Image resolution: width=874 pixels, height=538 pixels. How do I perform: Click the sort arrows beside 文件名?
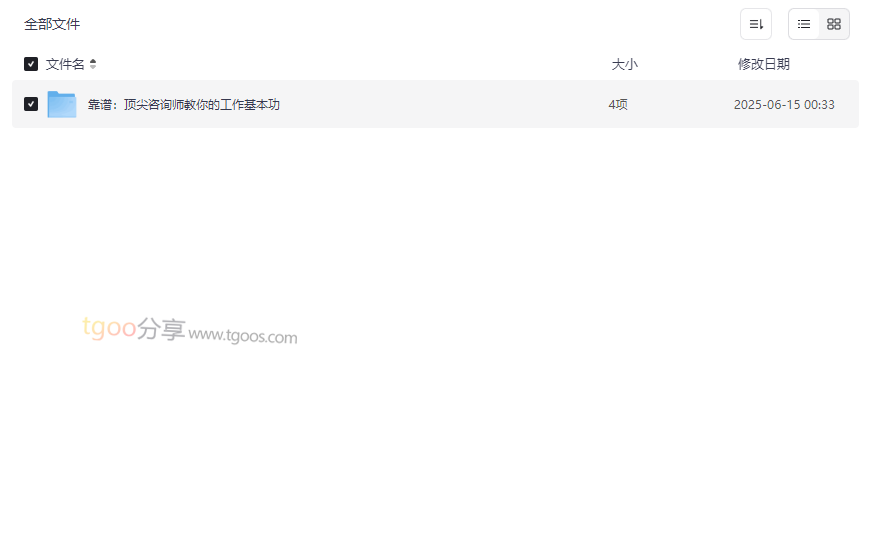pyautogui.click(x=93, y=64)
